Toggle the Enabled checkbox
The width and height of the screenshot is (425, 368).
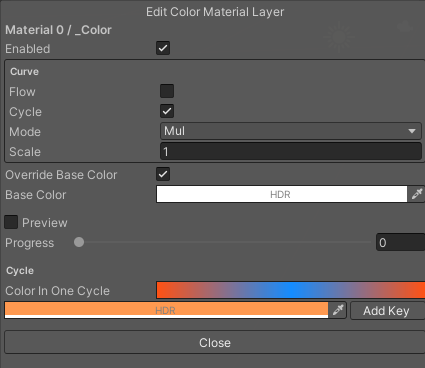click(x=163, y=48)
